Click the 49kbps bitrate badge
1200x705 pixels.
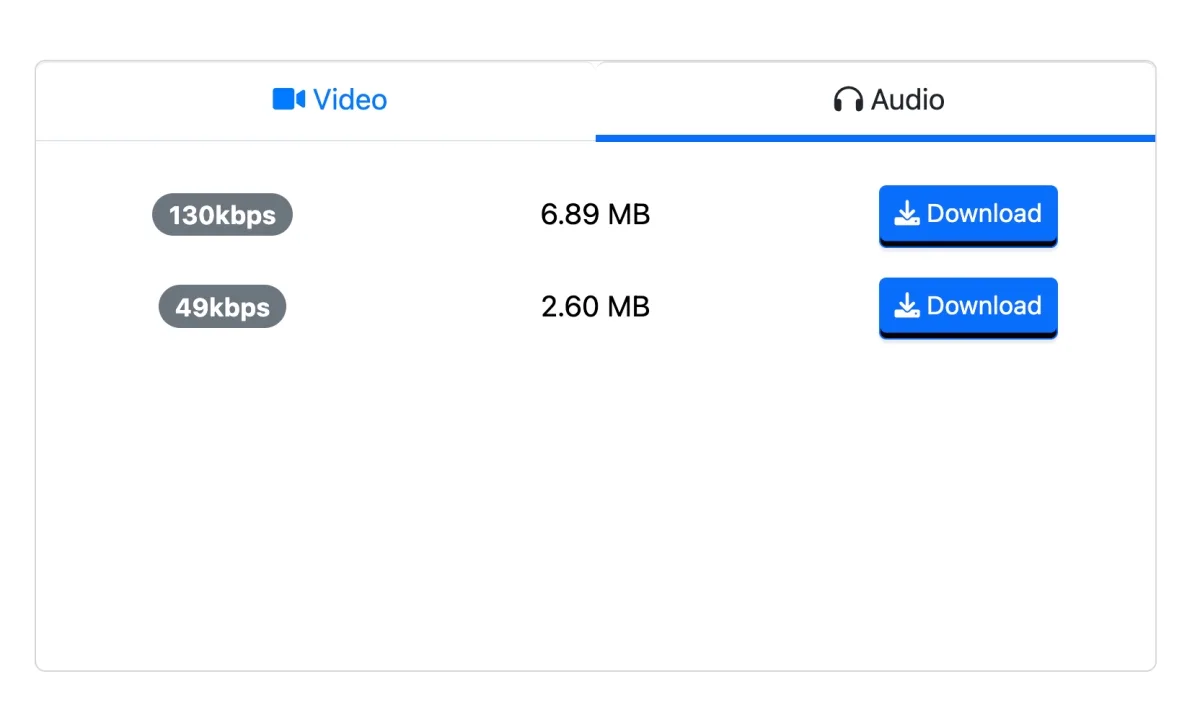222,307
